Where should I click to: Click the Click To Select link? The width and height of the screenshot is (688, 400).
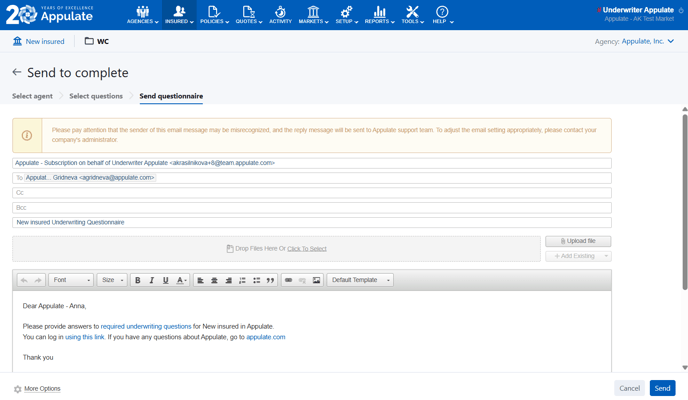click(307, 249)
